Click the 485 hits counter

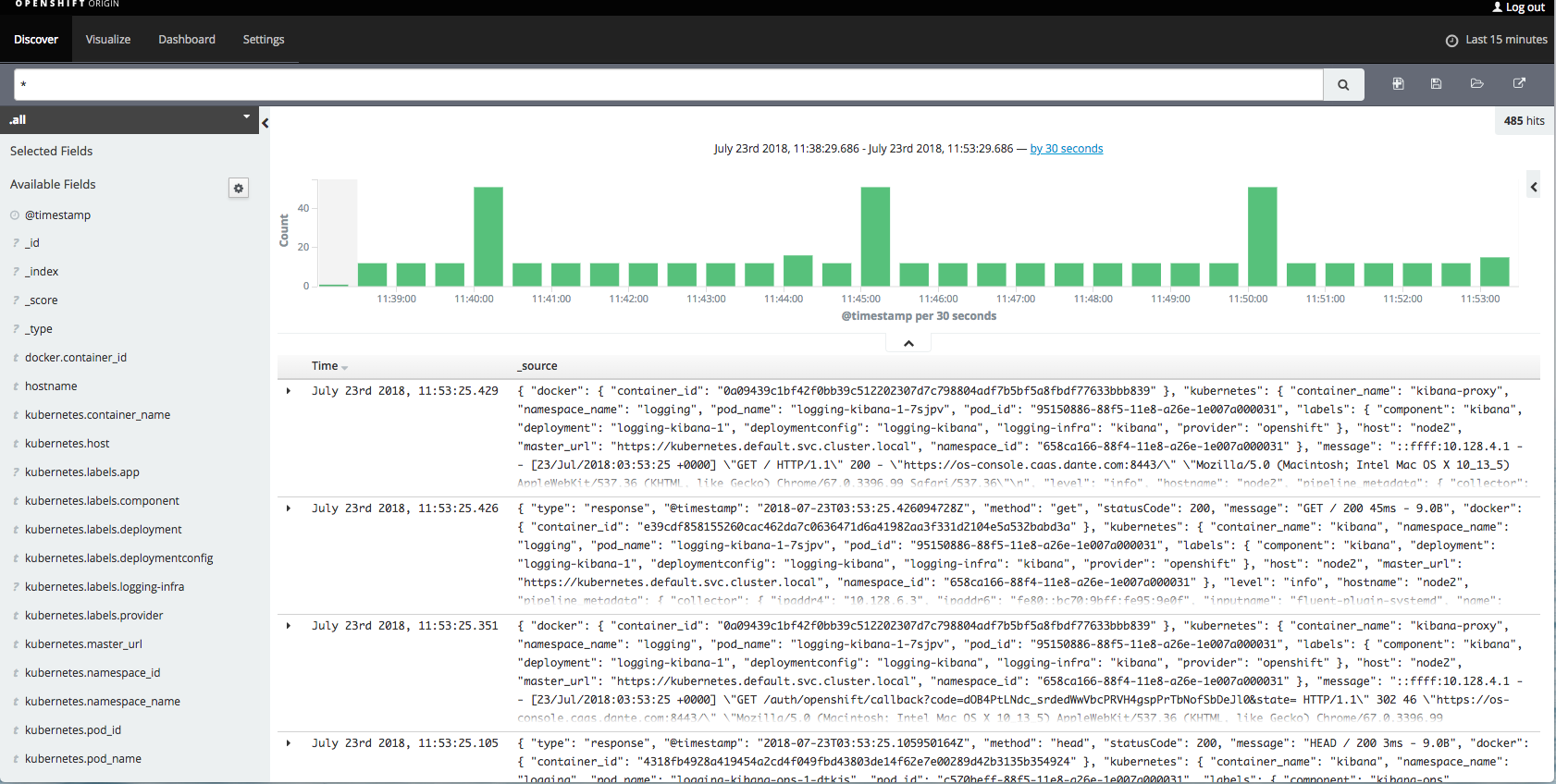coord(1524,121)
